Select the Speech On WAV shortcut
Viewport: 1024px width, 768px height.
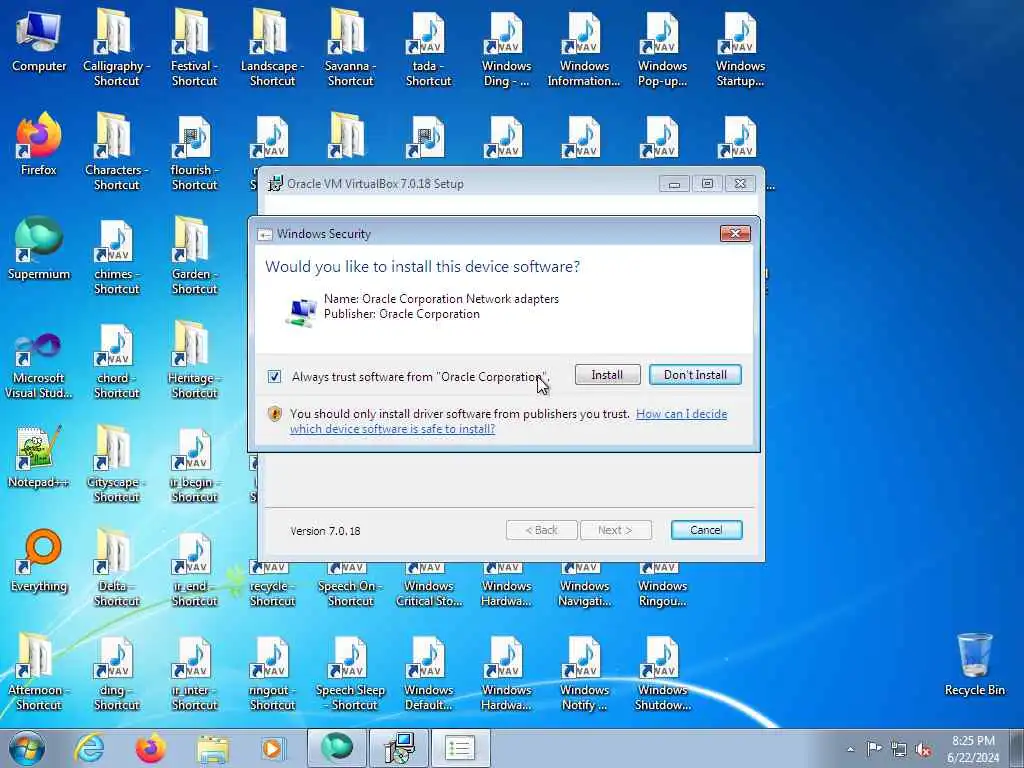pos(350,585)
